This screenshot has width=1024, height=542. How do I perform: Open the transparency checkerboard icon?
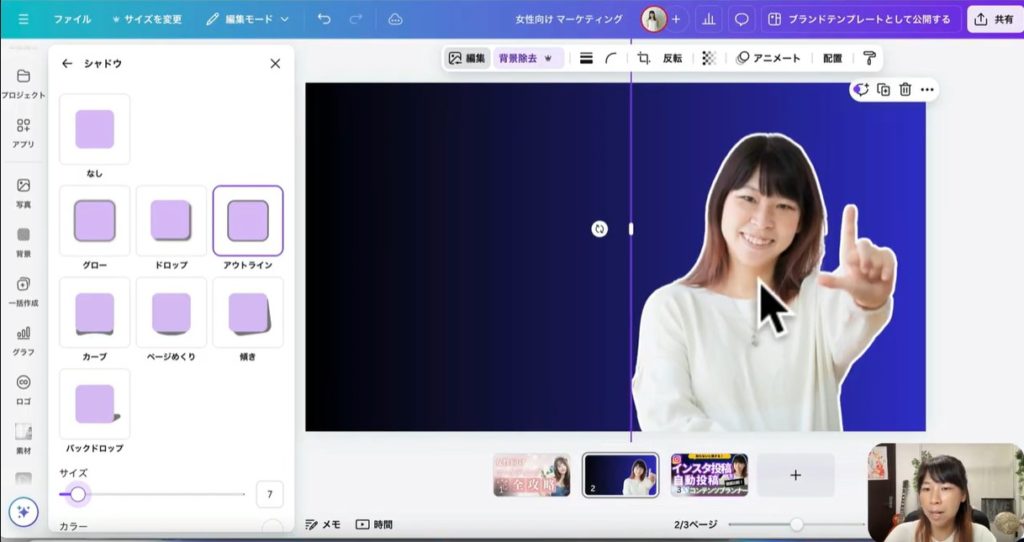click(709, 58)
